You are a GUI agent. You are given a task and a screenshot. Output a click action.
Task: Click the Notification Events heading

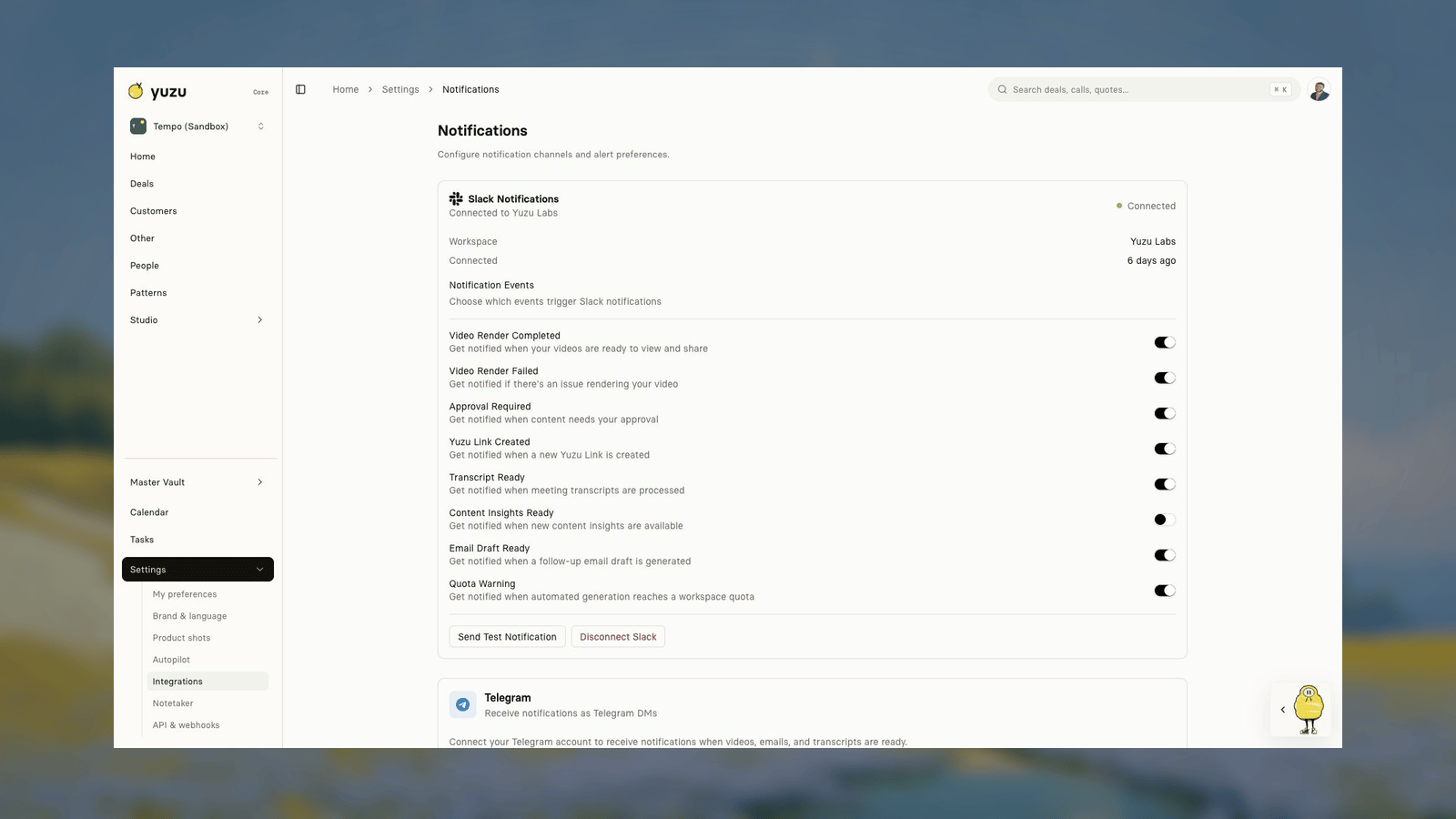[x=491, y=285]
